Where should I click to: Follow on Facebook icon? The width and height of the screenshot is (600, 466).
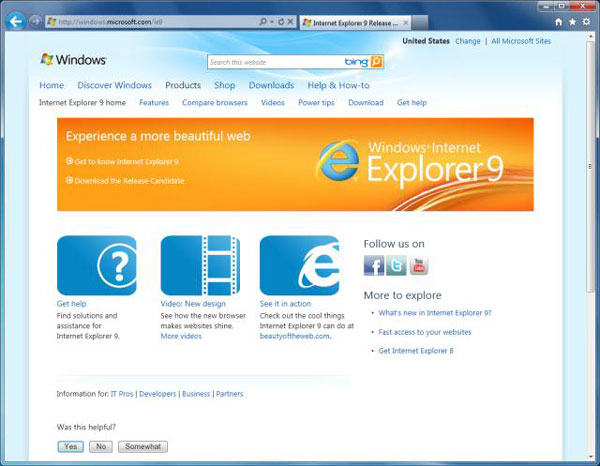pyautogui.click(x=374, y=266)
